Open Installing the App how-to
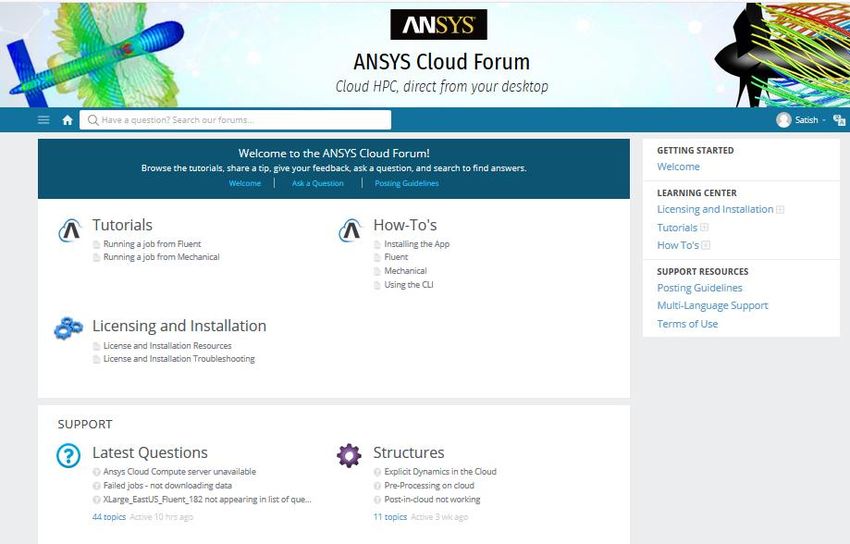This screenshot has height=544, width=850. (416, 244)
